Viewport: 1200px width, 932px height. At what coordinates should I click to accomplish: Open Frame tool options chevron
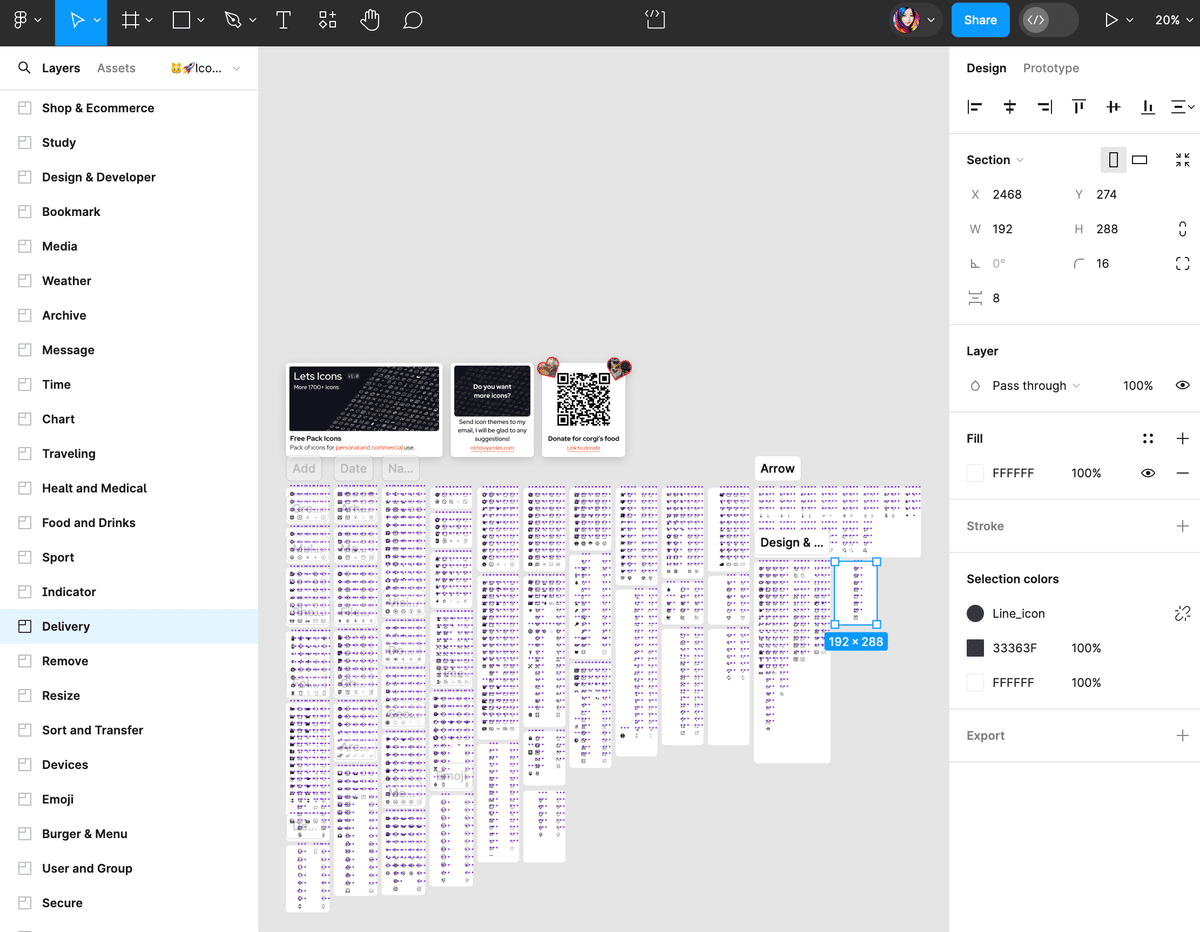tap(149, 21)
